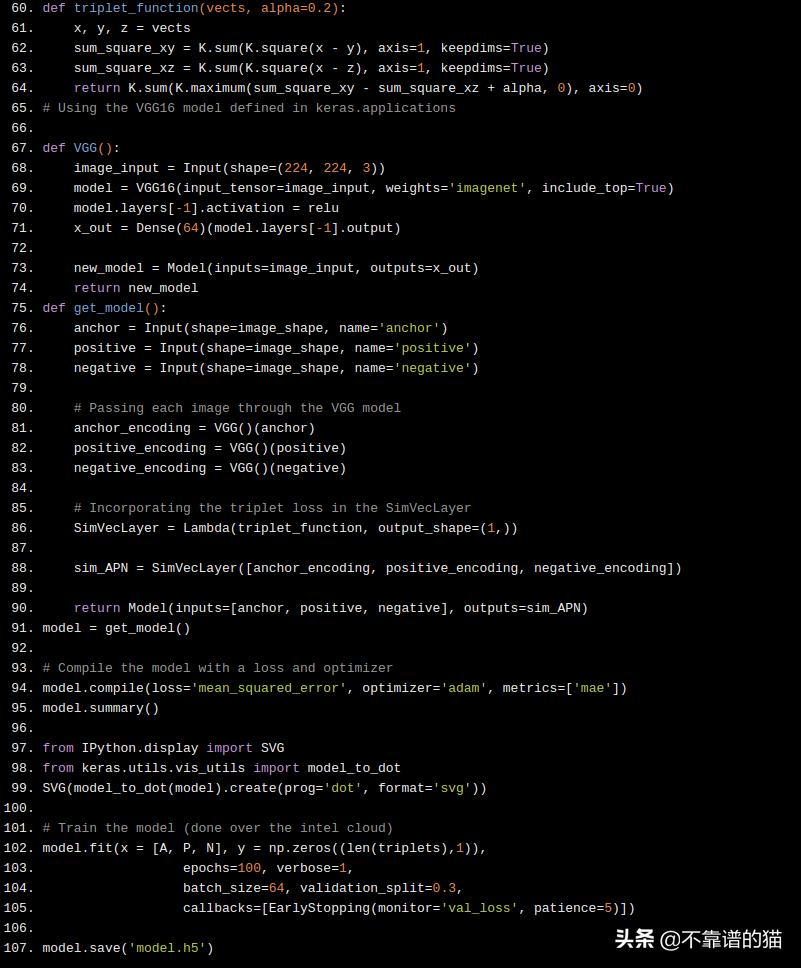Click 'epochs=100, verbose=1,' line
This screenshot has height=968, width=801.
[x=268, y=868]
